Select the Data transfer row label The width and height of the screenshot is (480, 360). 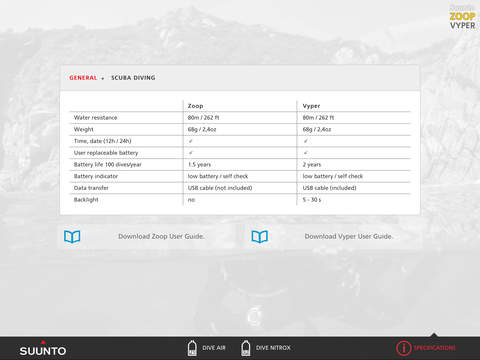pyautogui.click(x=91, y=188)
